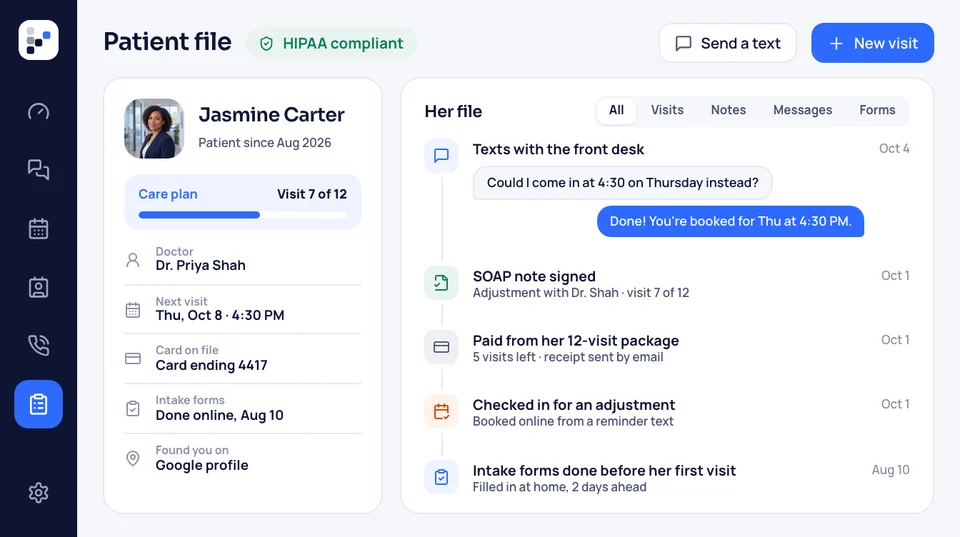Click the HIPAA compliant badge

[x=331, y=43]
